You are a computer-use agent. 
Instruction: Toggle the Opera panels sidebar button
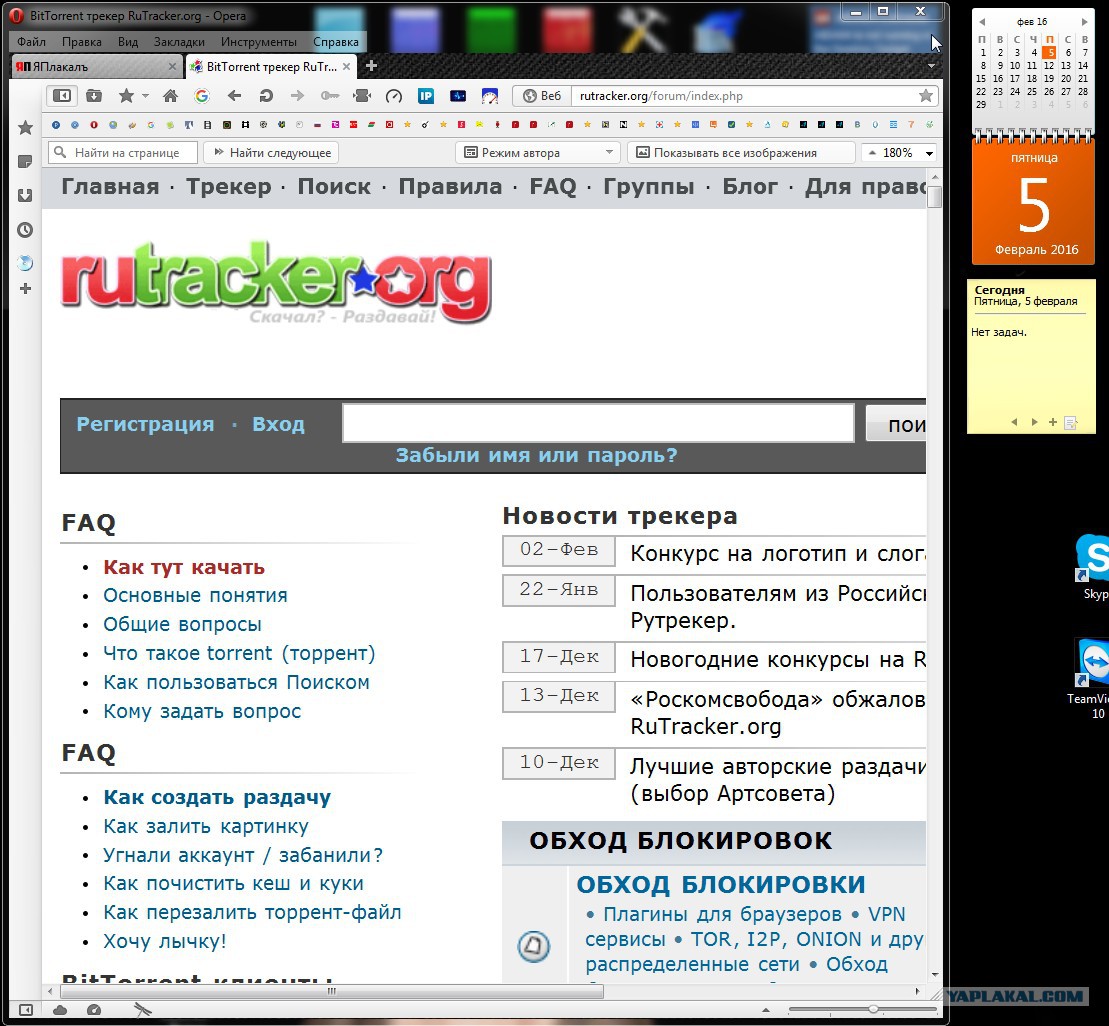[62, 95]
